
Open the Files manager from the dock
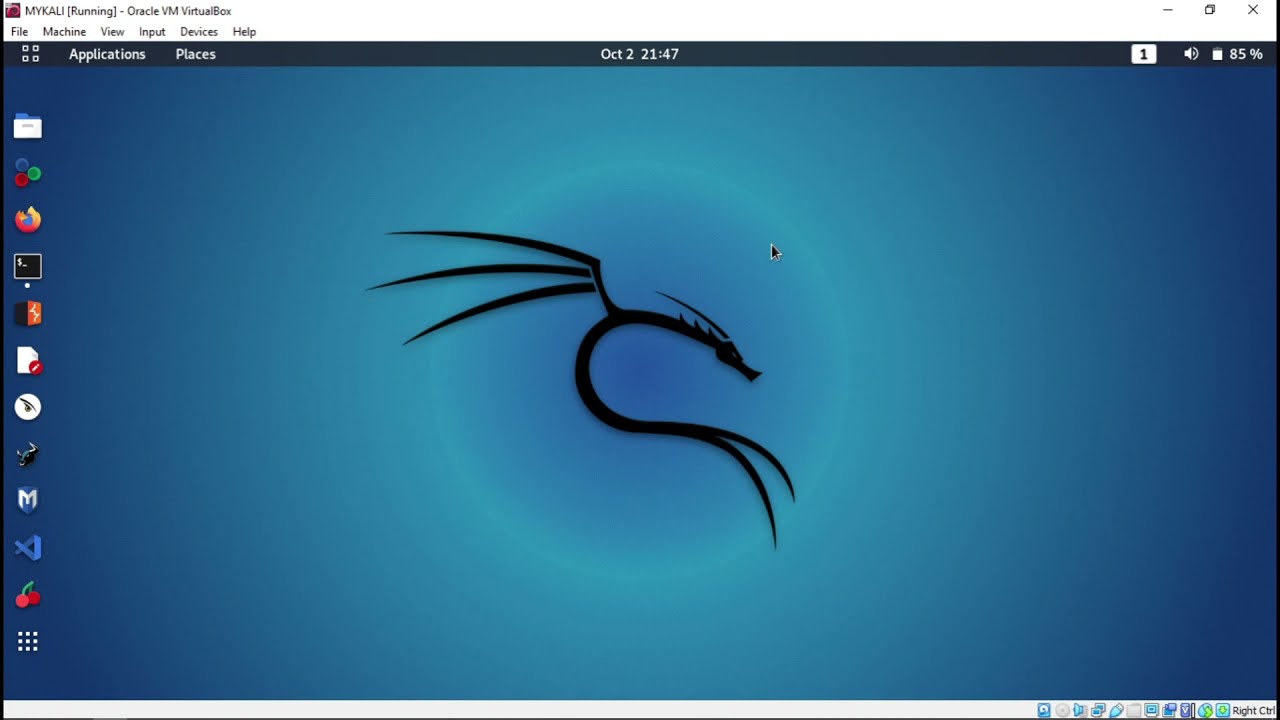pyautogui.click(x=28, y=127)
